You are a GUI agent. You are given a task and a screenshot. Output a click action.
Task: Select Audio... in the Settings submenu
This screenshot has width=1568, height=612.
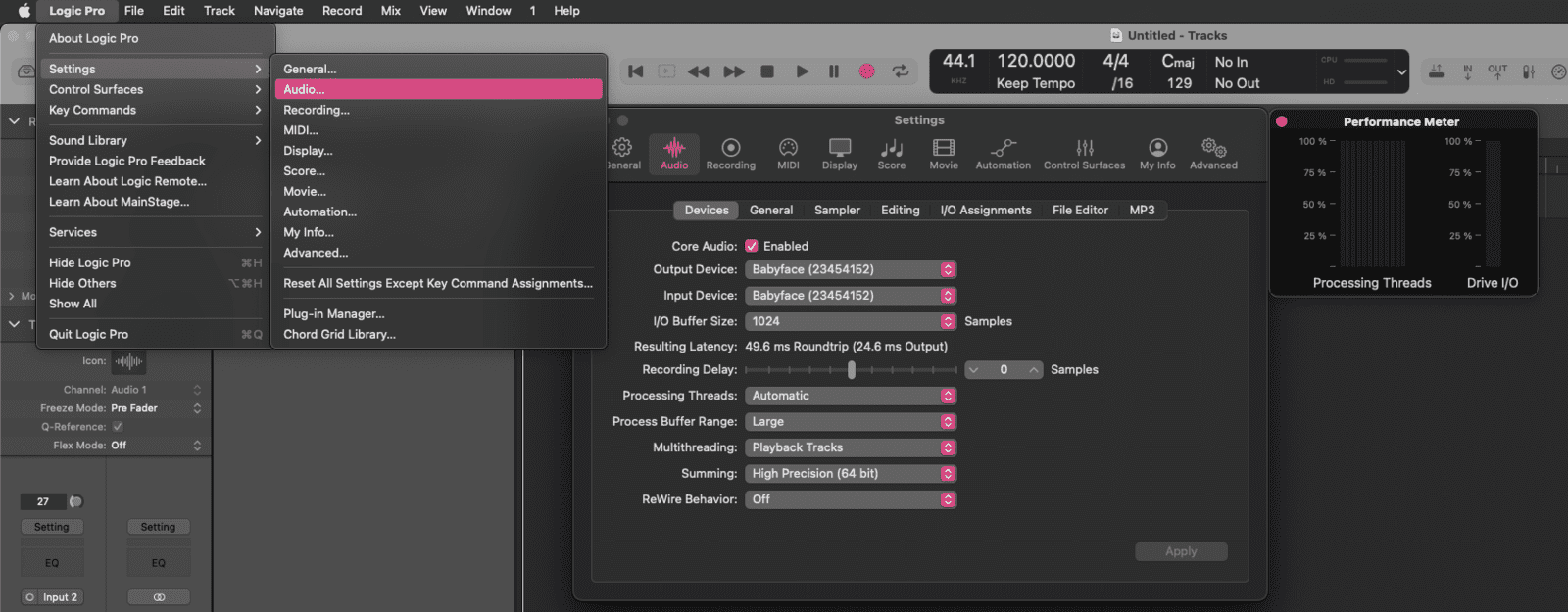pyautogui.click(x=437, y=89)
